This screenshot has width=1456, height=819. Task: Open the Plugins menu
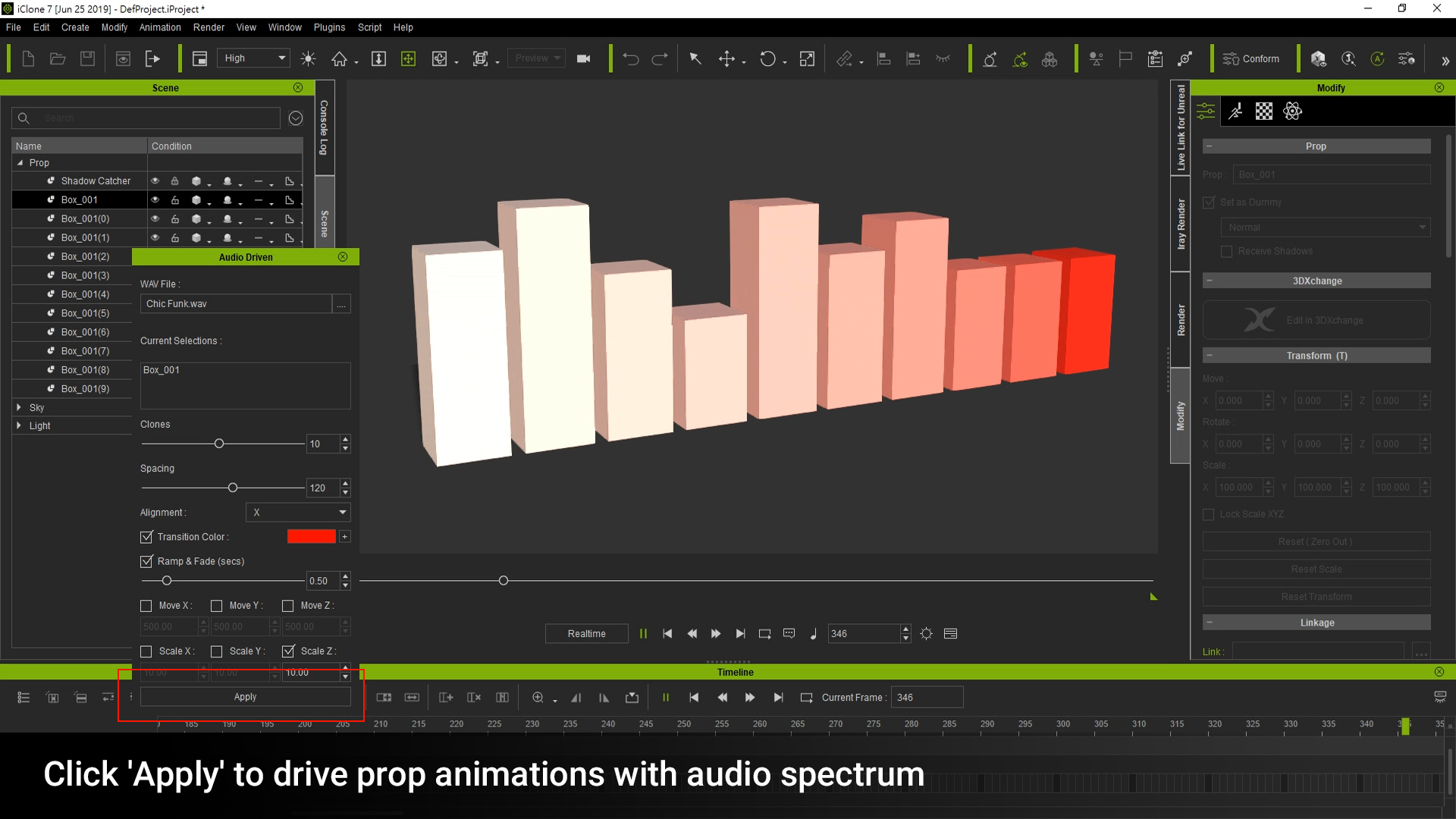(x=329, y=27)
